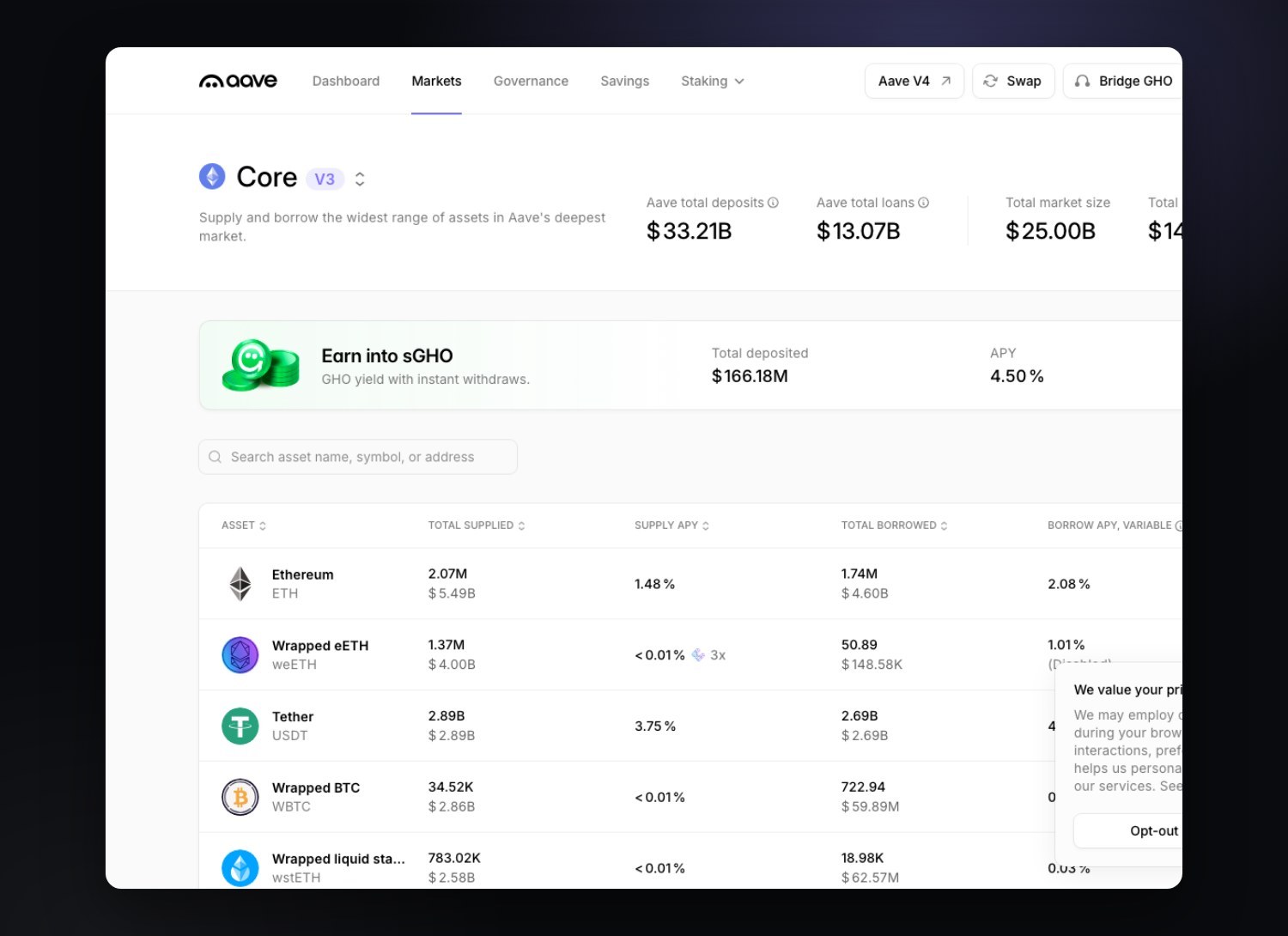Select the Markets tab
The width and height of the screenshot is (1288, 936).
(436, 81)
